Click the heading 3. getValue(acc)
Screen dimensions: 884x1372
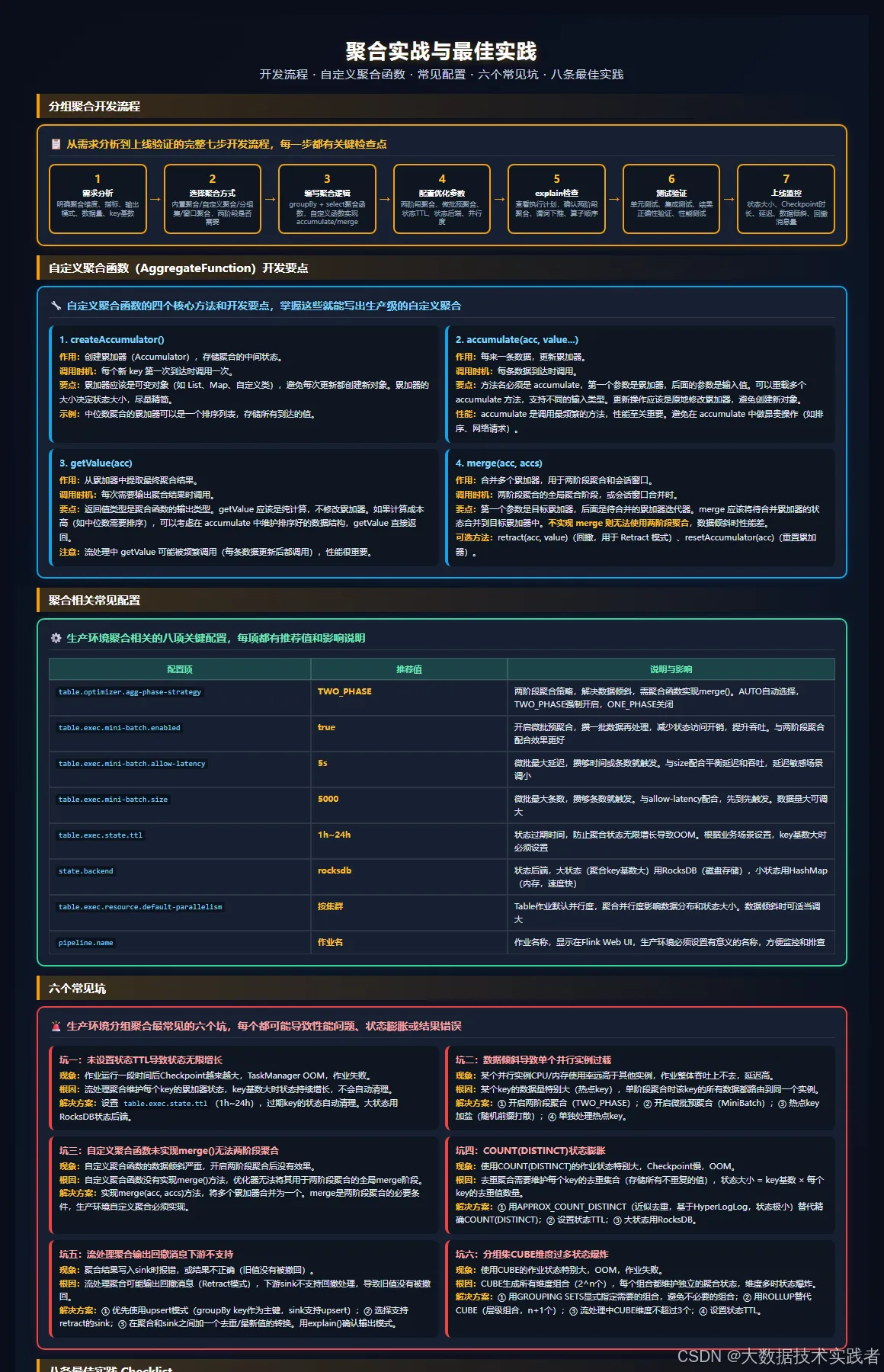click(96, 463)
